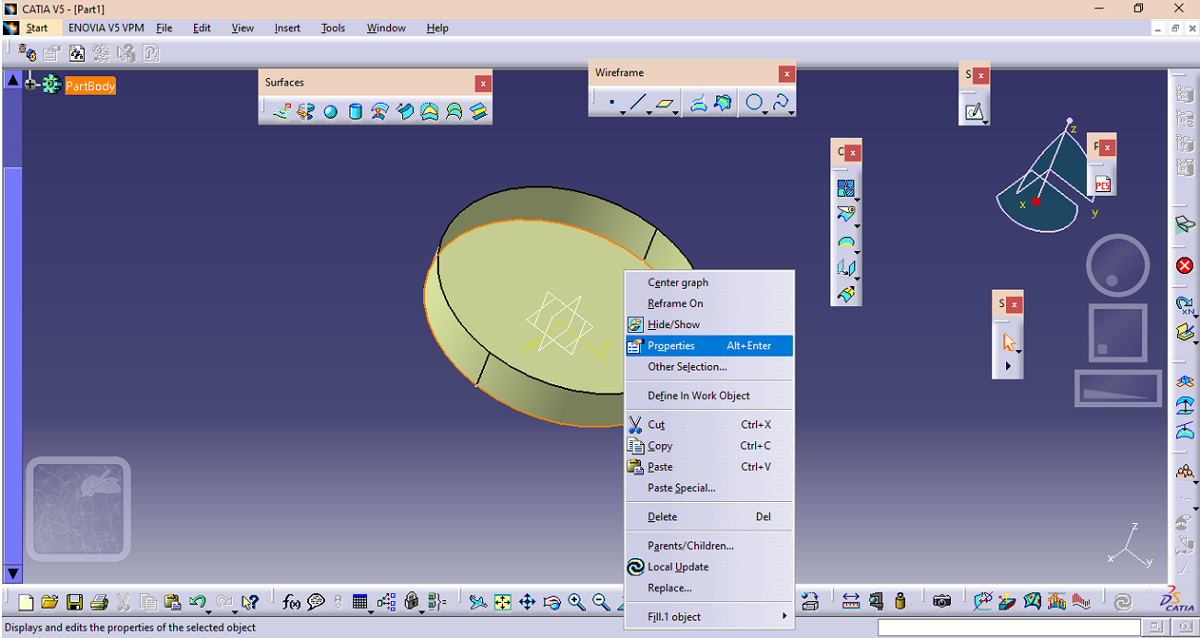Open the Formula f(x) tool
Screen dimensions: 1200x638
(292, 602)
